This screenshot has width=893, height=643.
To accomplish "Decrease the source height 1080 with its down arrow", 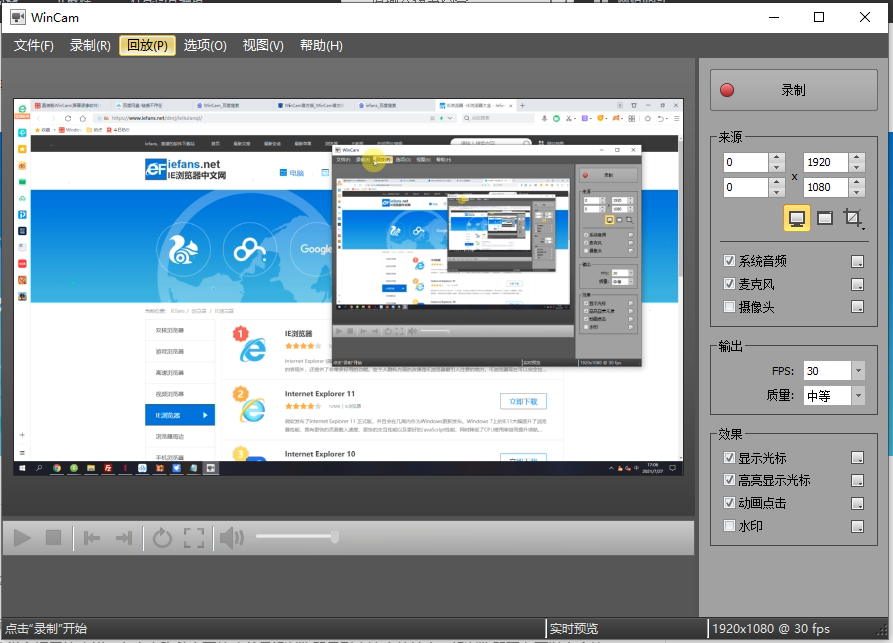I will [x=857, y=193].
